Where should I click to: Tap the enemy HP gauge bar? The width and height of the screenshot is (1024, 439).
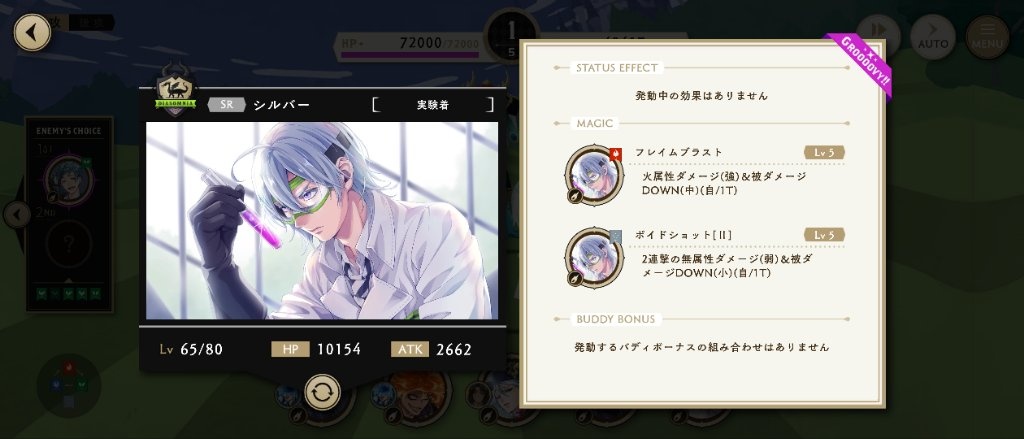pyautogui.click(x=409, y=56)
